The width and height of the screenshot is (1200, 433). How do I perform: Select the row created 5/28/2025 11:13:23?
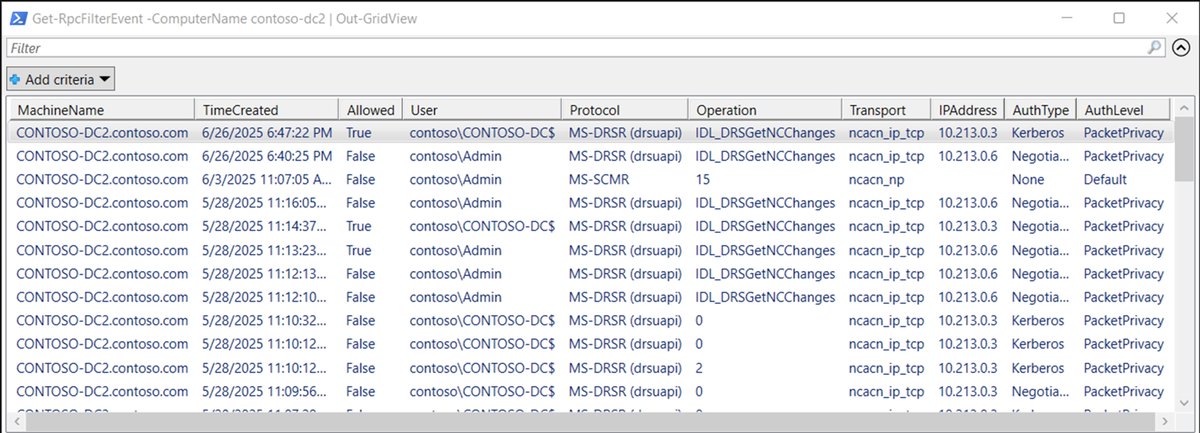tap(590, 250)
